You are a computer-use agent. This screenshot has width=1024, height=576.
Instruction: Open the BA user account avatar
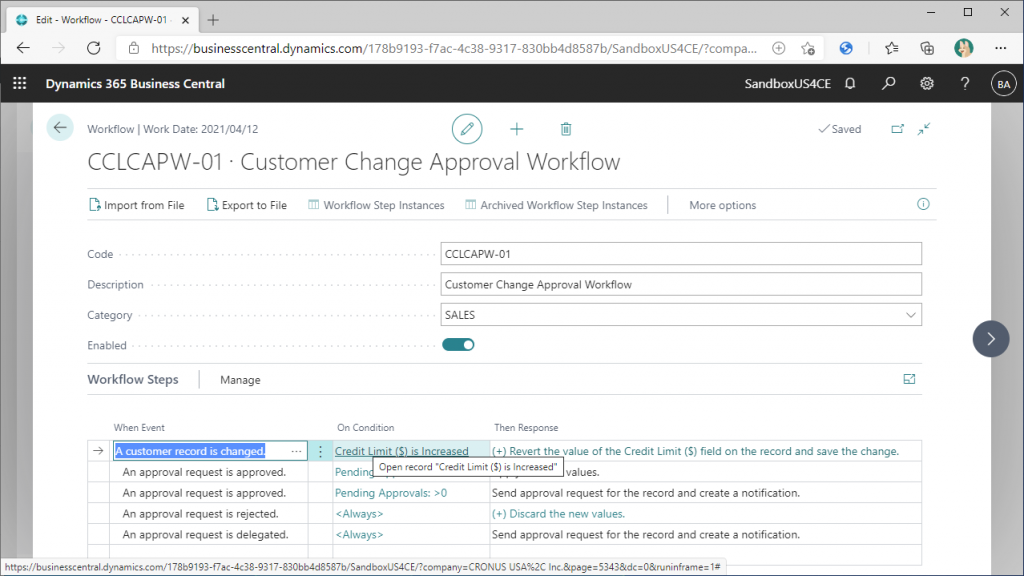pyautogui.click(x=1003, y=84)
